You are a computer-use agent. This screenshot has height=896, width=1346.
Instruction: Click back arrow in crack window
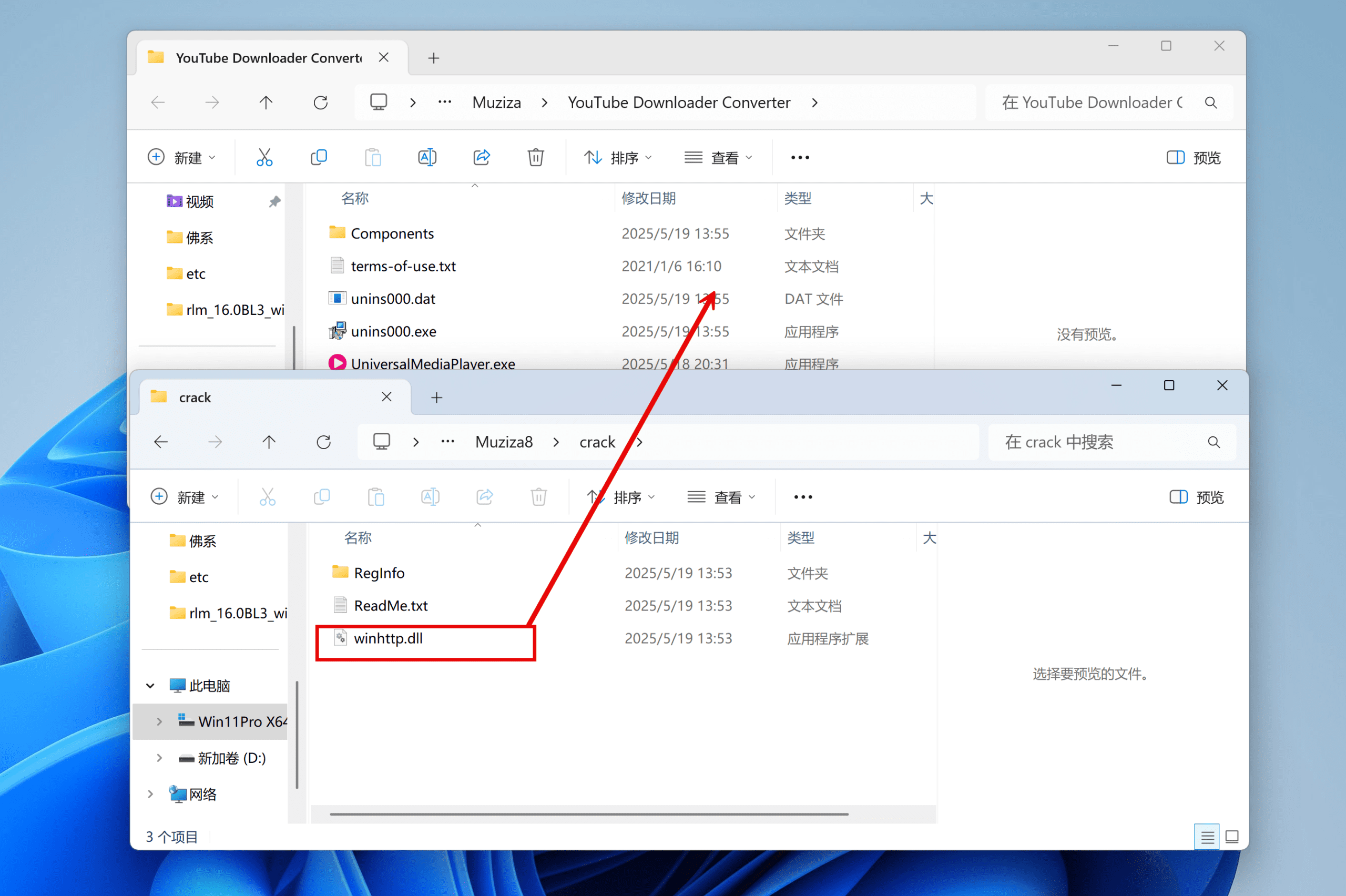(161, 442)
